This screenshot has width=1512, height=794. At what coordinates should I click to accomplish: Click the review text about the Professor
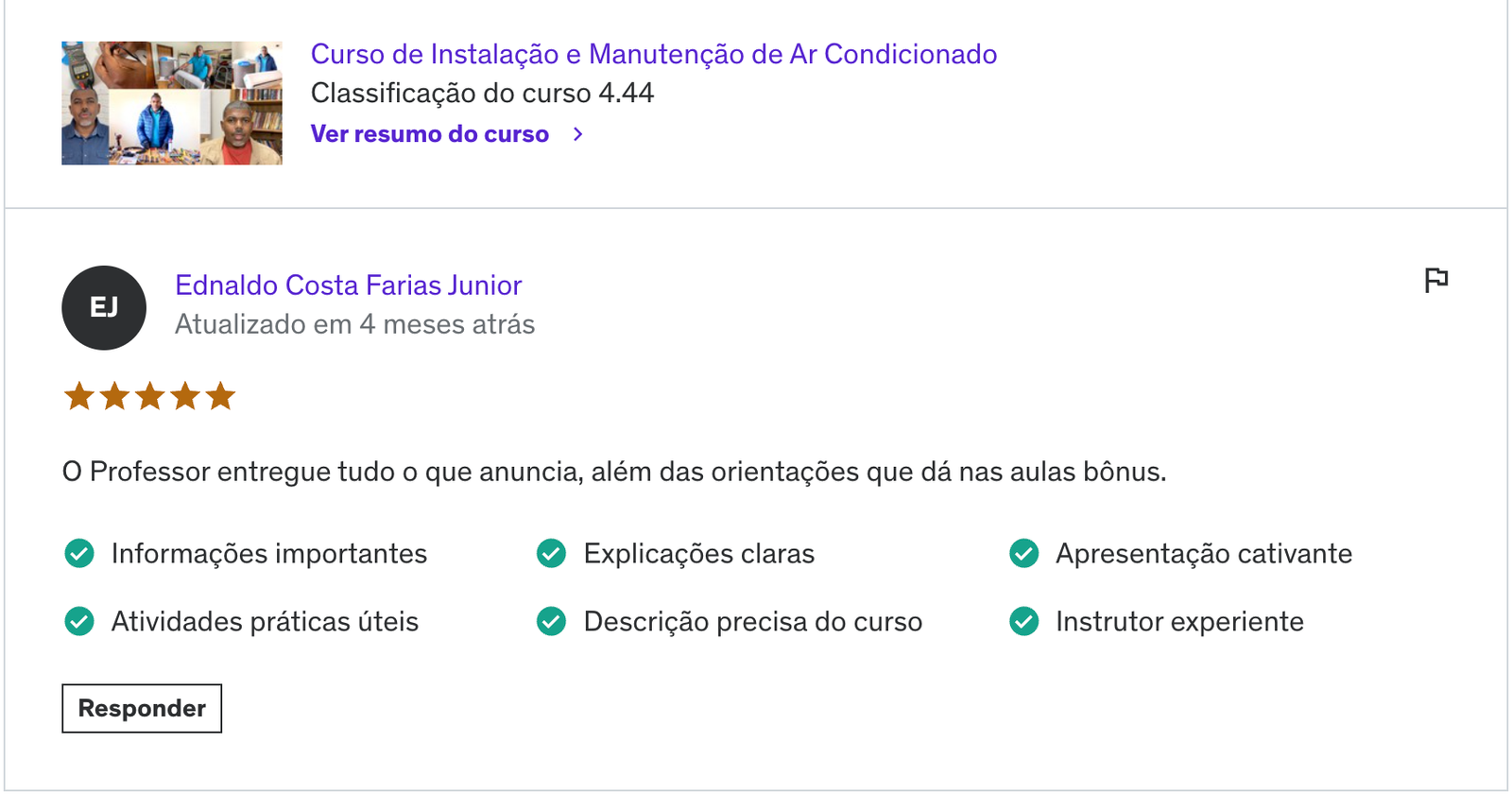point(614,472)
